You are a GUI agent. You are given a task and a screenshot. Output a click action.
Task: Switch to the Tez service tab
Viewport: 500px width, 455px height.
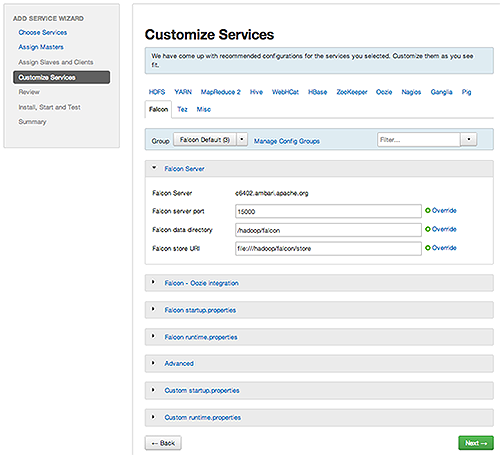coord(182,109)
